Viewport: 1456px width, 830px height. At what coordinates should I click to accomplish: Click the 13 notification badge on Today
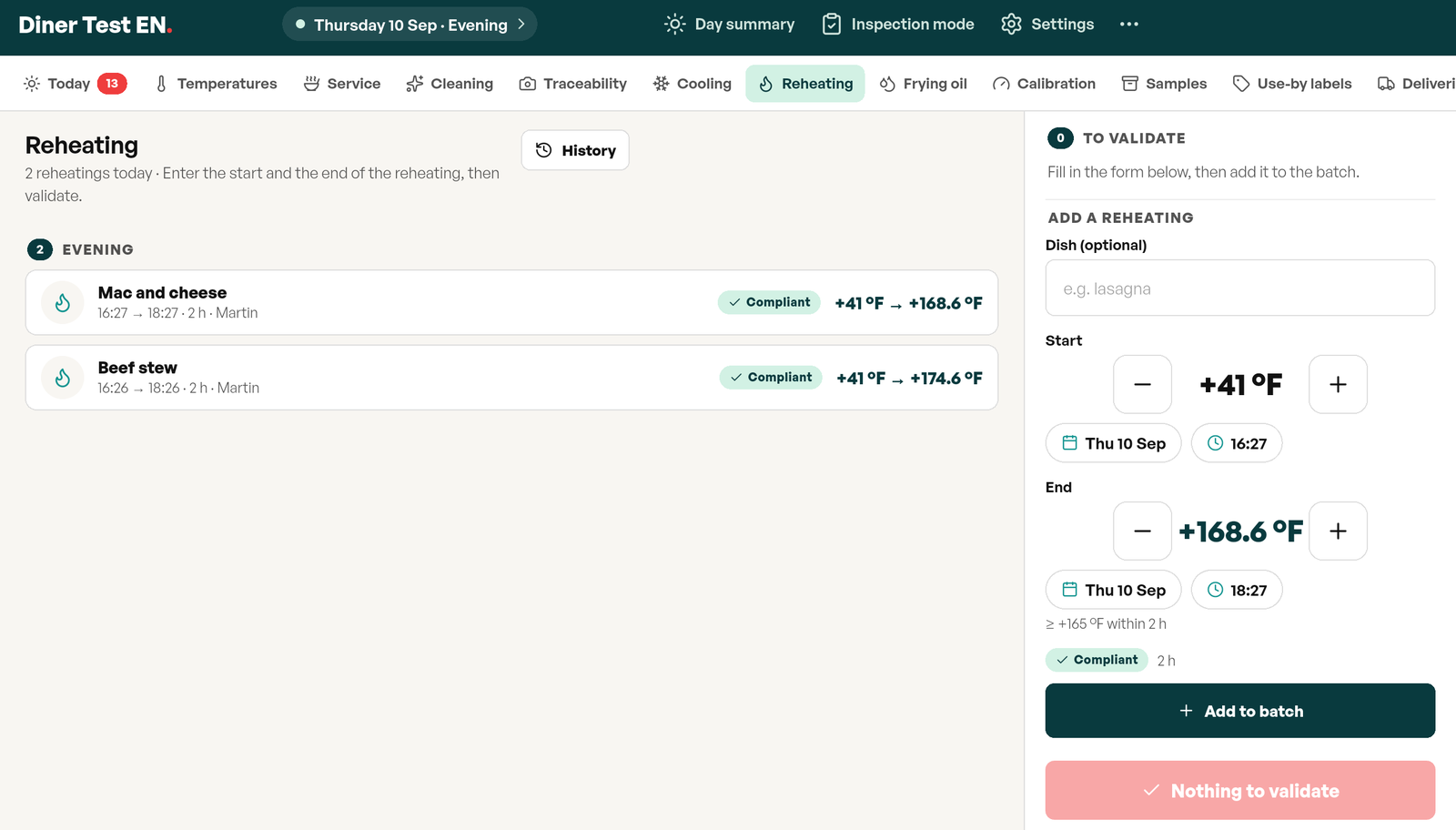112,84
